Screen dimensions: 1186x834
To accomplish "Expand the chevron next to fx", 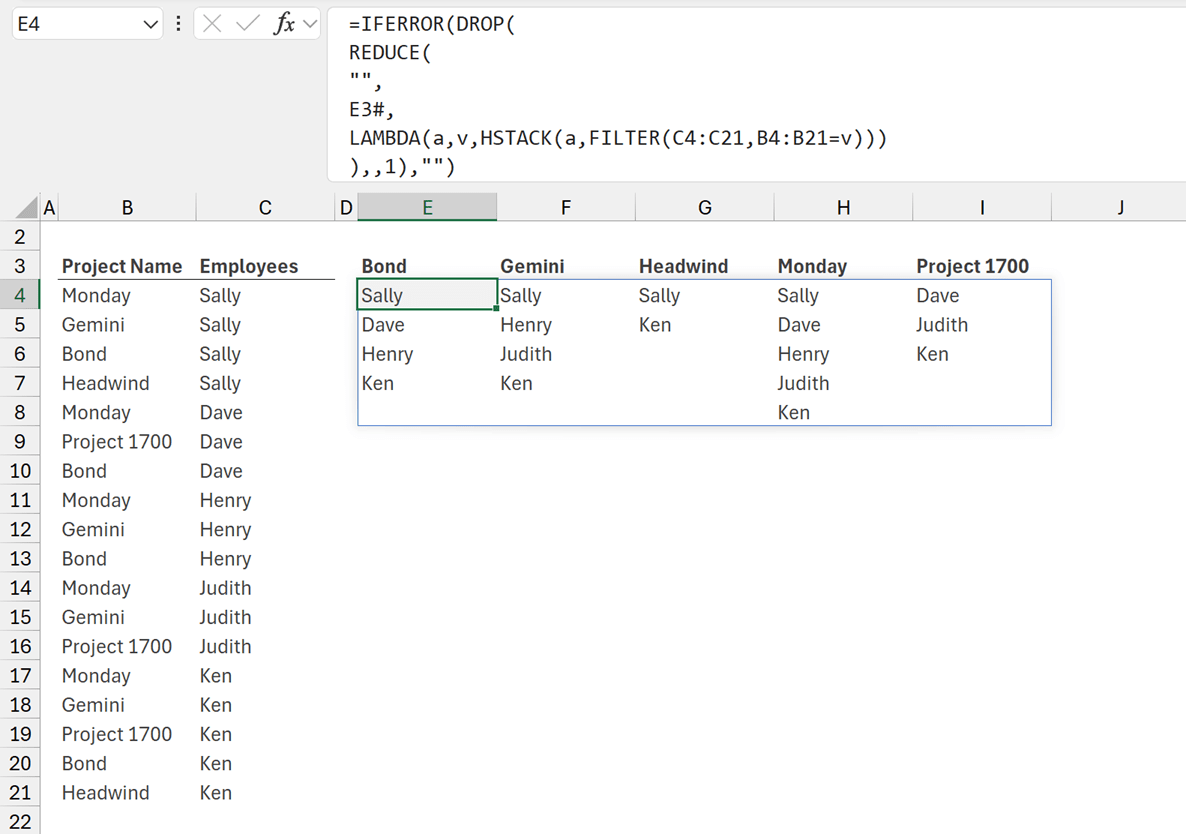I will 309,24.
